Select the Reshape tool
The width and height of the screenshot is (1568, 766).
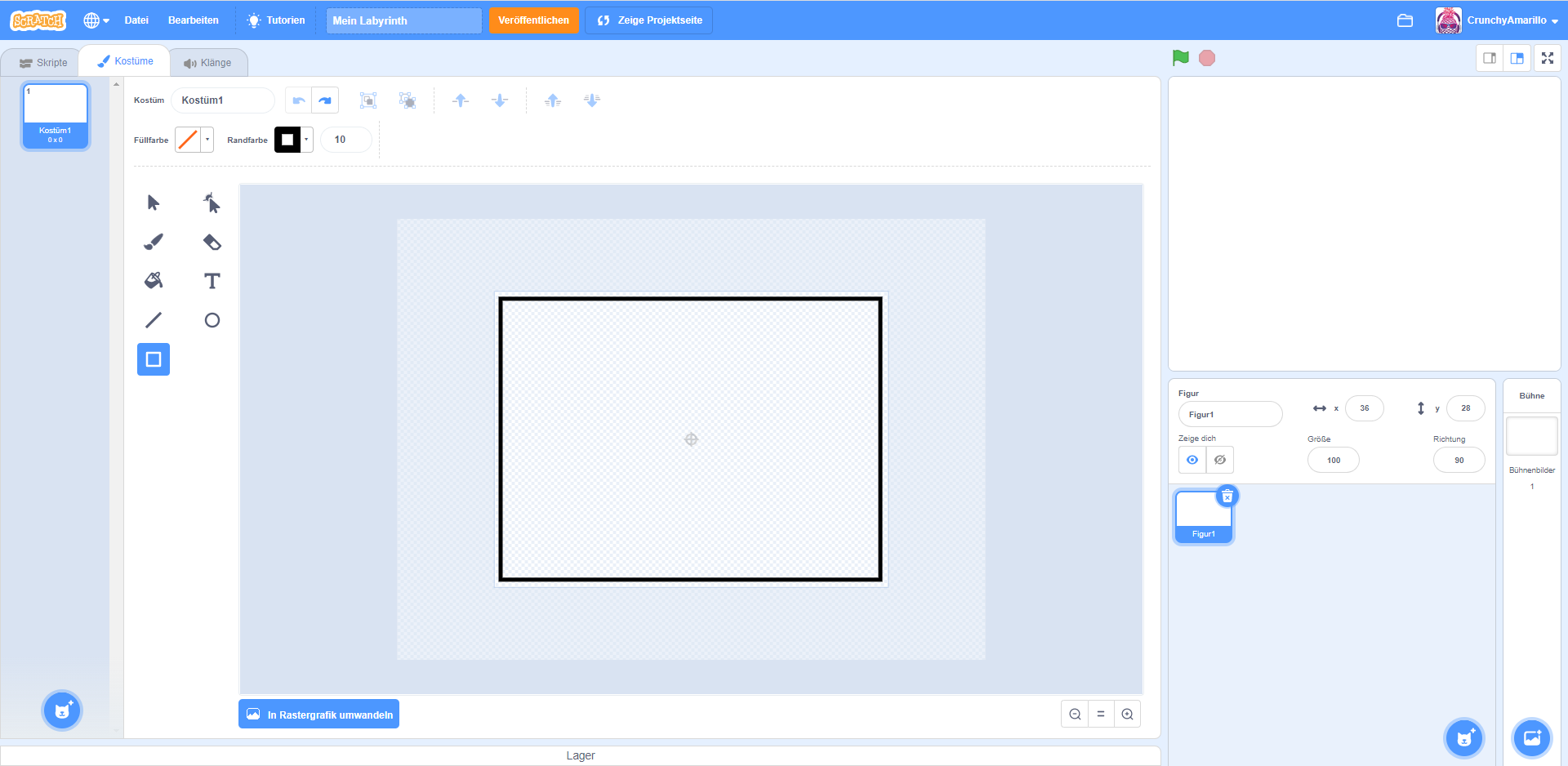(x=212, y=203)
